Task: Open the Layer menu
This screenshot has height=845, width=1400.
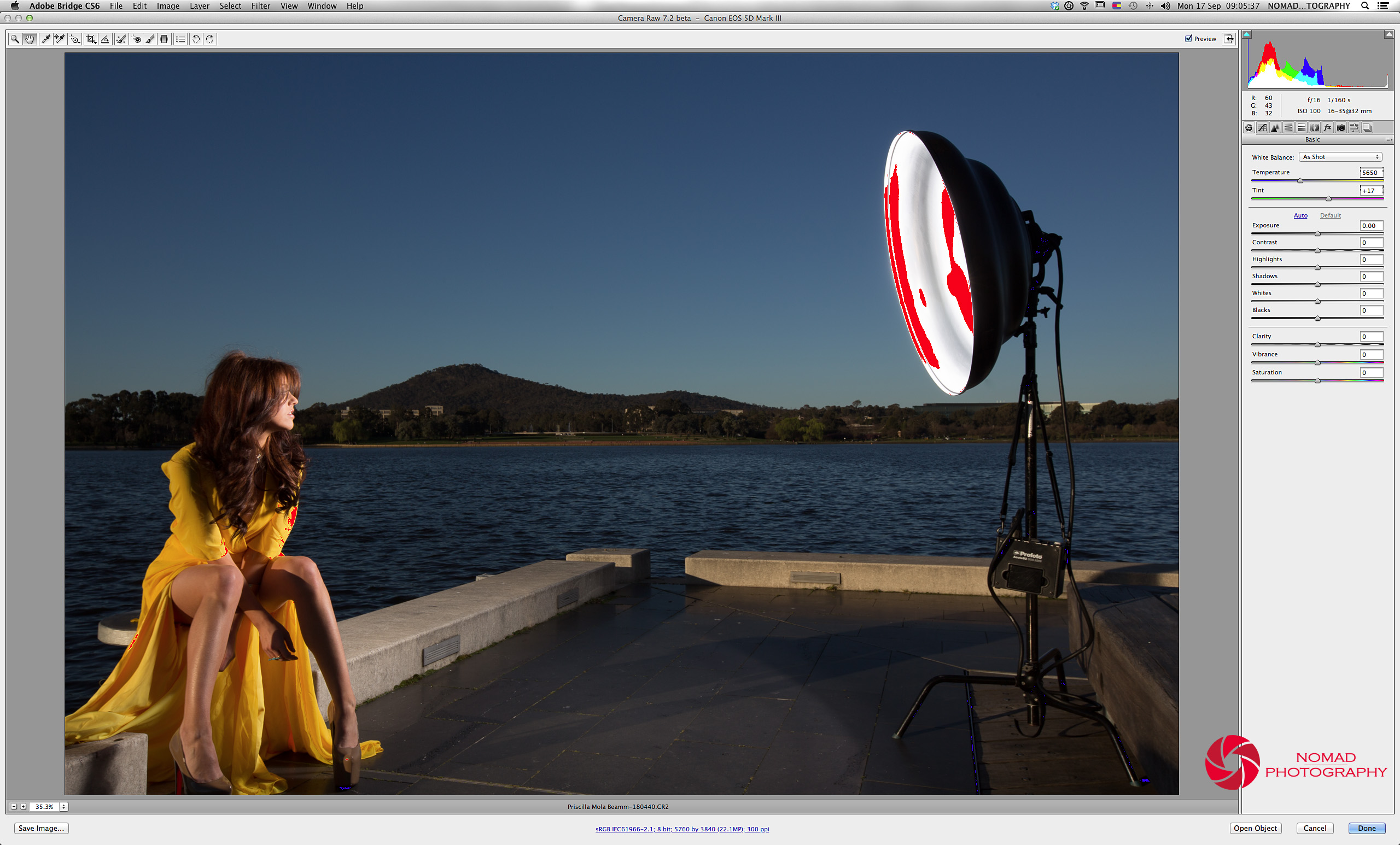Action: point(199,5)
